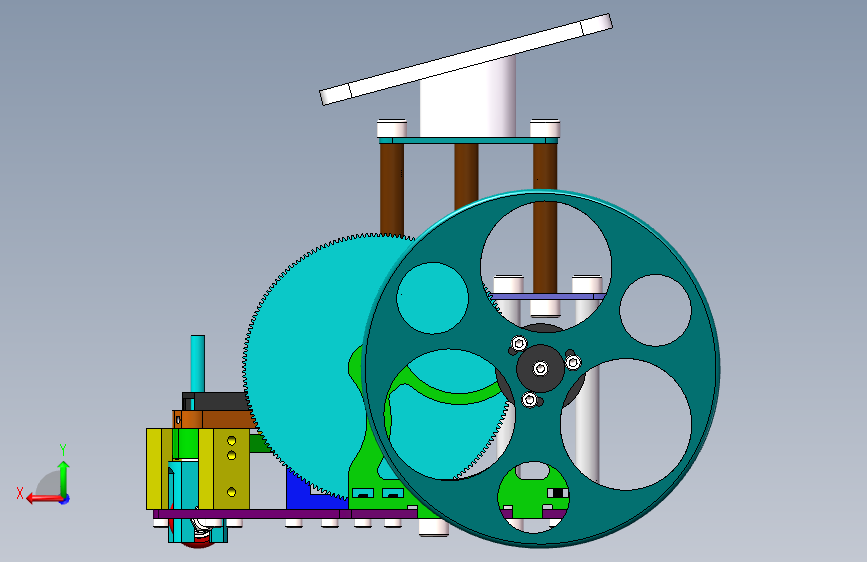Select the green board in wheel's bottom hole
This screenshot has width=867, height=562.
click(533, 491)
